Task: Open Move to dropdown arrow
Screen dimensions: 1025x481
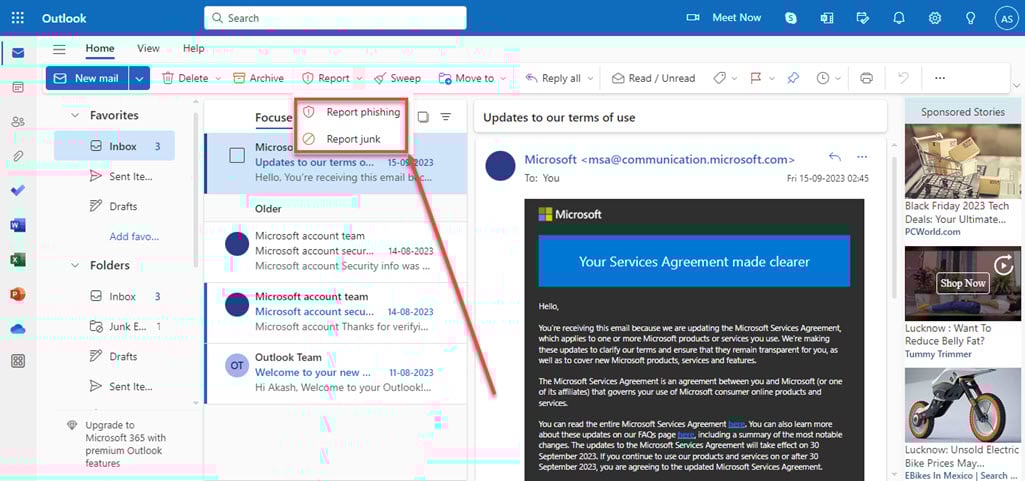Action: pyautogui.click(x=503, y=78)
